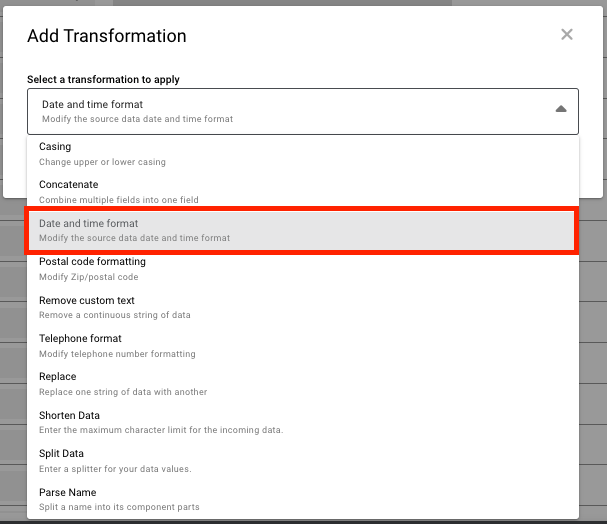Click 'Change upper or lower casing' description

point(102,162)
